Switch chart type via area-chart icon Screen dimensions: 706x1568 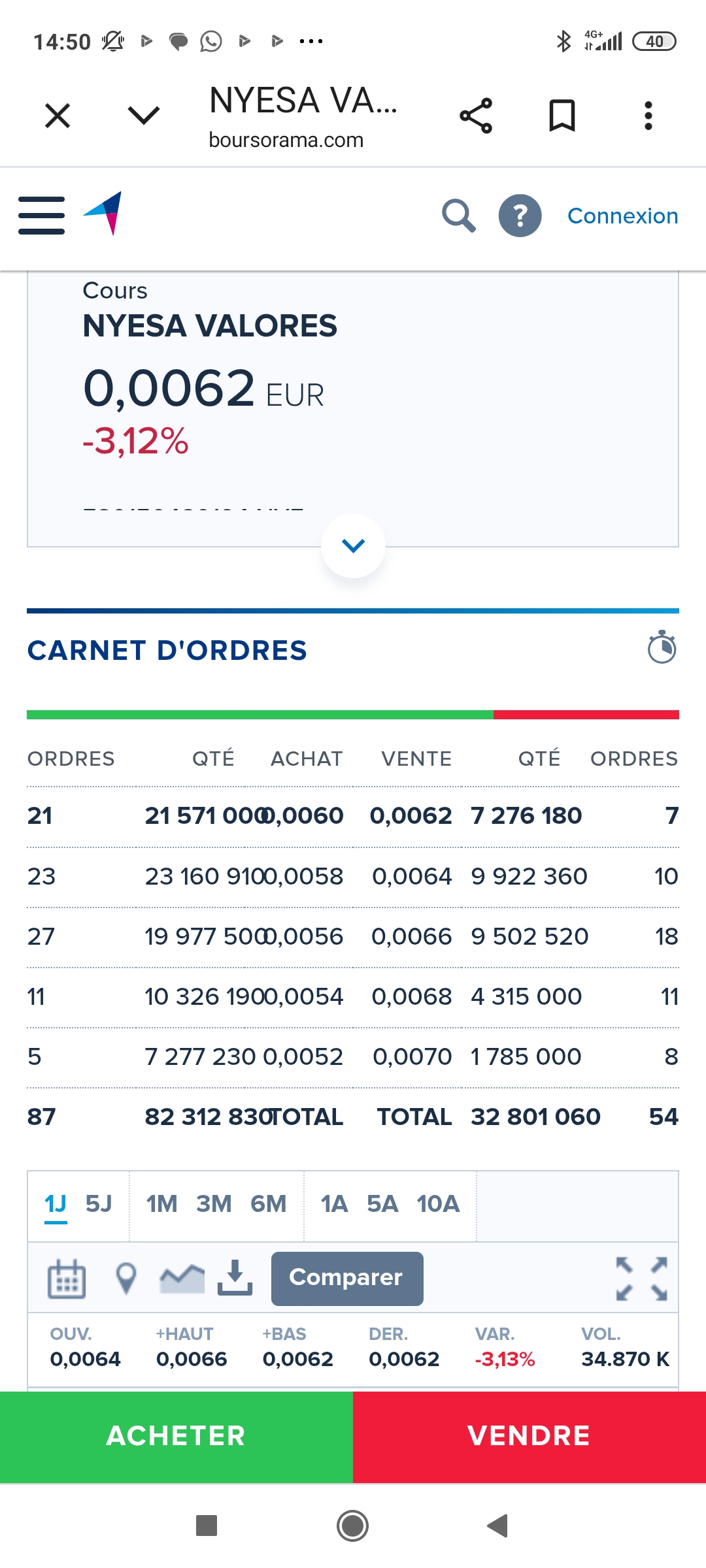pos(182,1279)
